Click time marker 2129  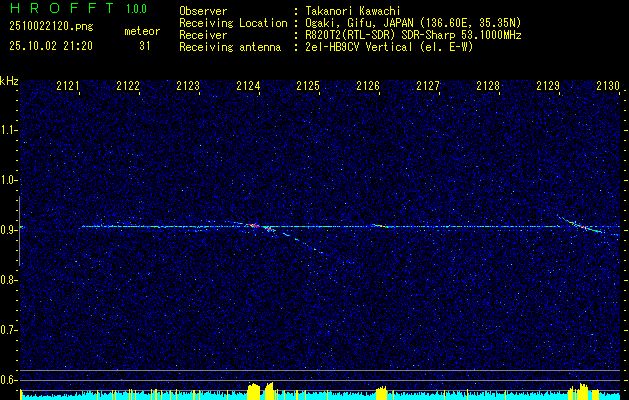tap(548, 85)
